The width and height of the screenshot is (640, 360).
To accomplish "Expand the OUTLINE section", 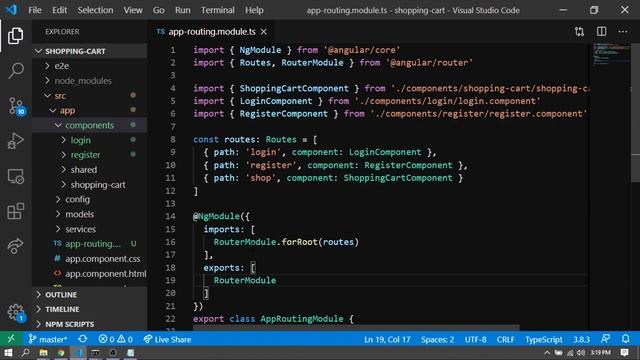I will click(x=90, y=294).
